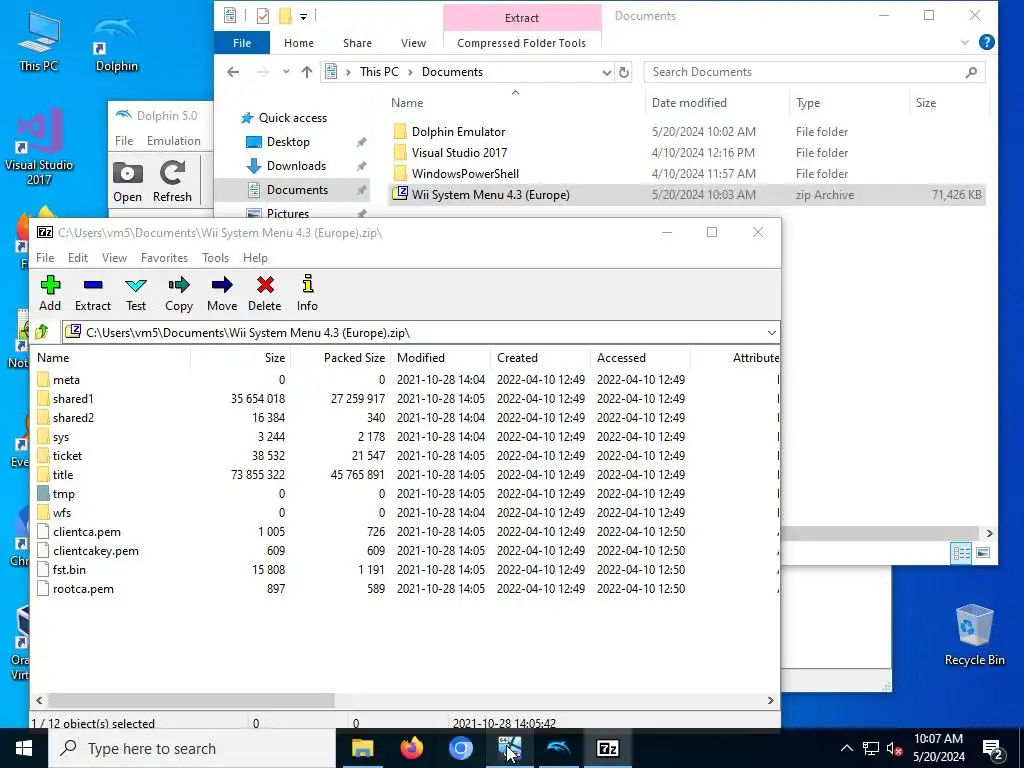Sort 7-Zip list by Modified column
The width and height of the screenshot is (1024, 768).
[440, 358]
